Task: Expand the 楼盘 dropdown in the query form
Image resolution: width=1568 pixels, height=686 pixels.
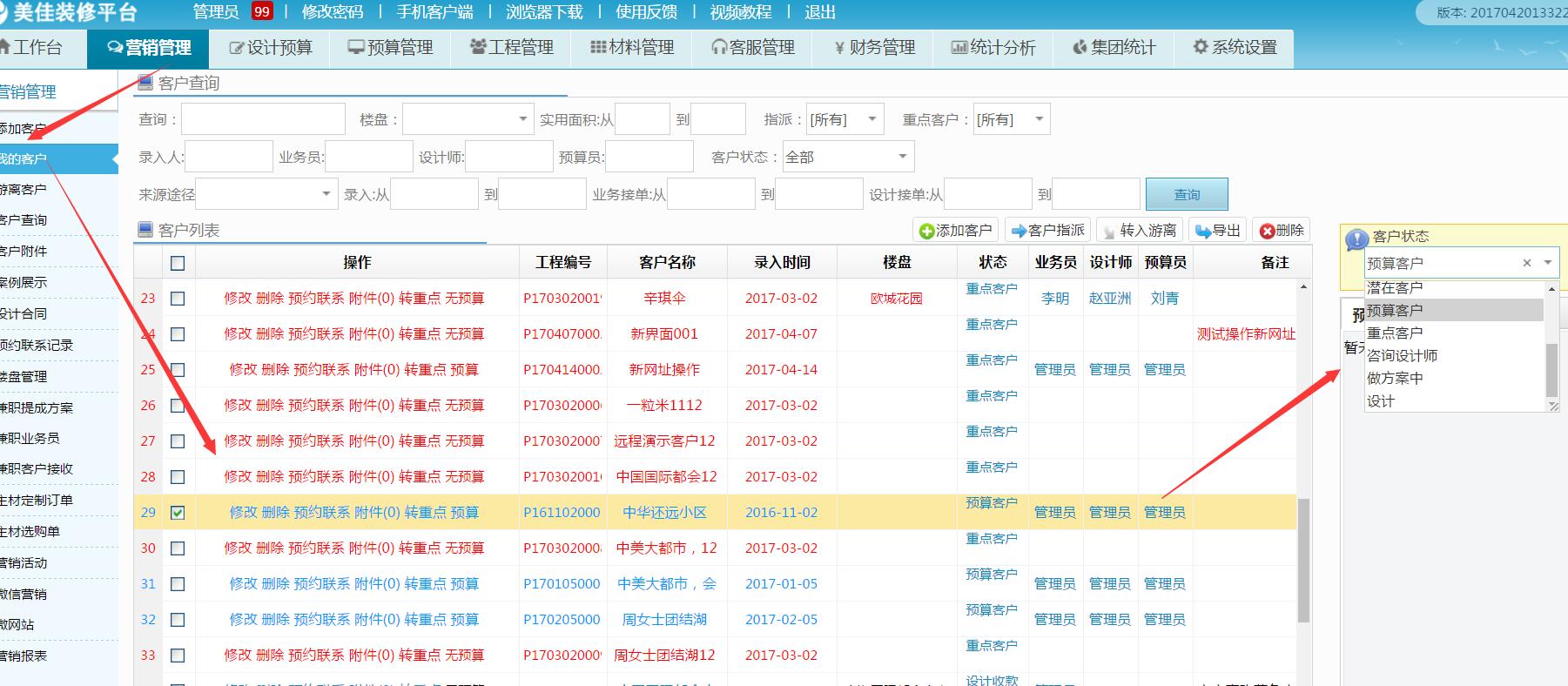Action: pos(522,119)
